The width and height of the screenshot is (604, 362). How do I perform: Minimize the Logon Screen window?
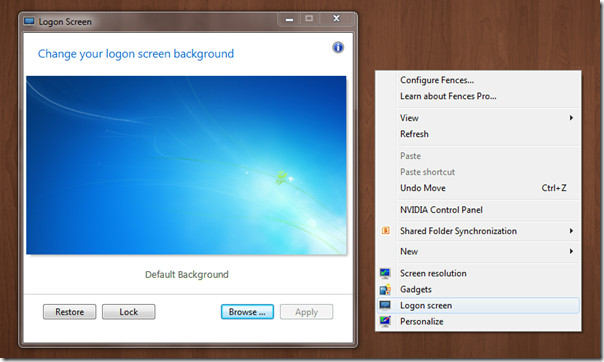point(289,19)
